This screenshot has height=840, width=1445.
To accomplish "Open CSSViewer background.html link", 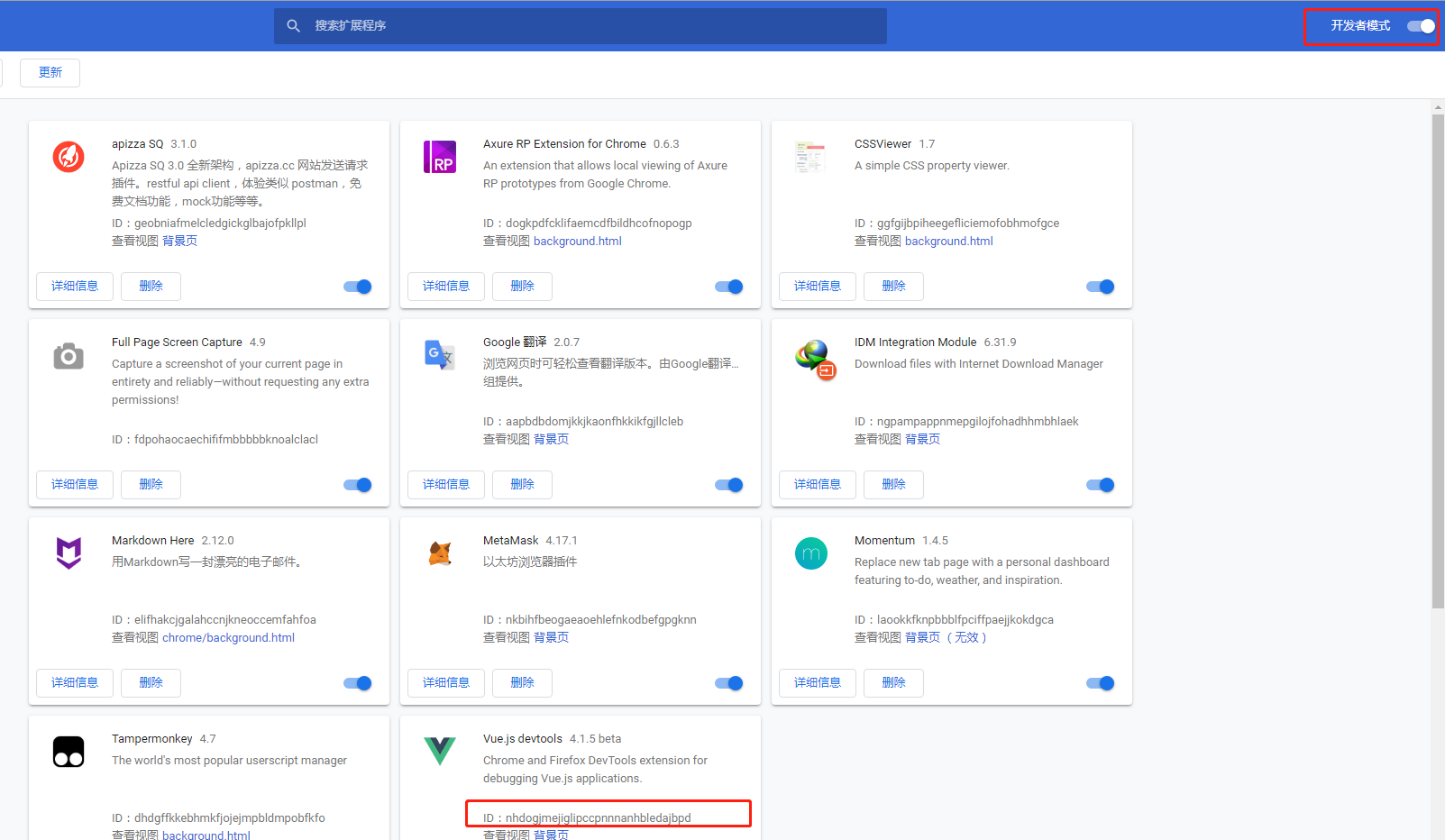I will [949, 242].
